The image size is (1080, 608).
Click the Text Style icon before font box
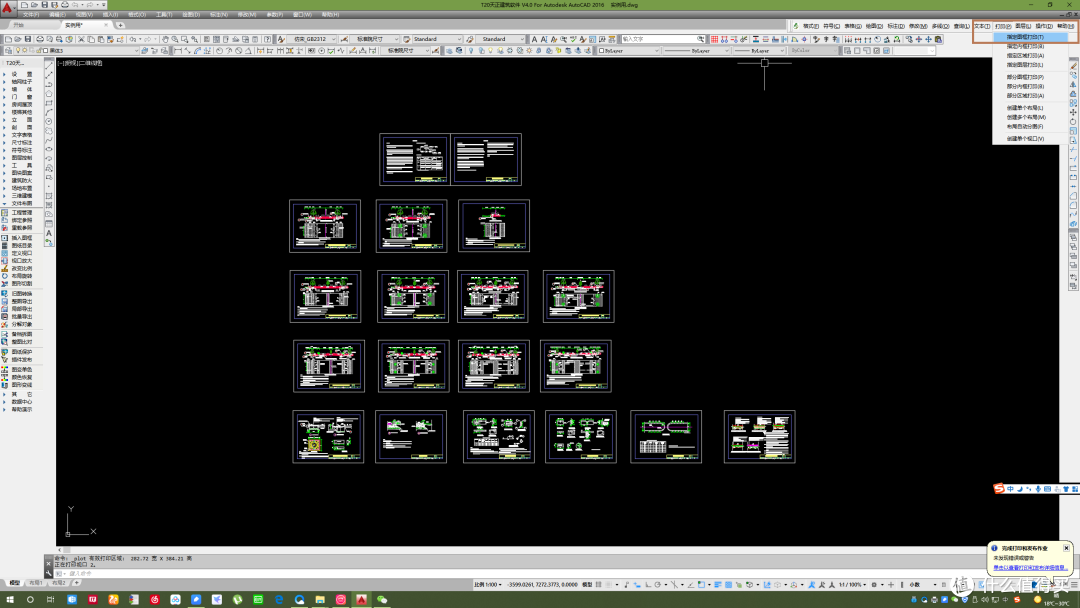click(281, 39)
